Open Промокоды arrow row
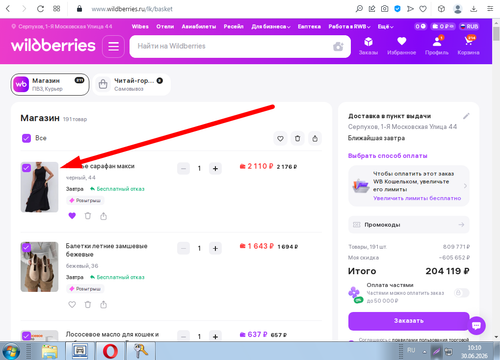The height and width of the screenshot is (360, 500). click(409, 225)
